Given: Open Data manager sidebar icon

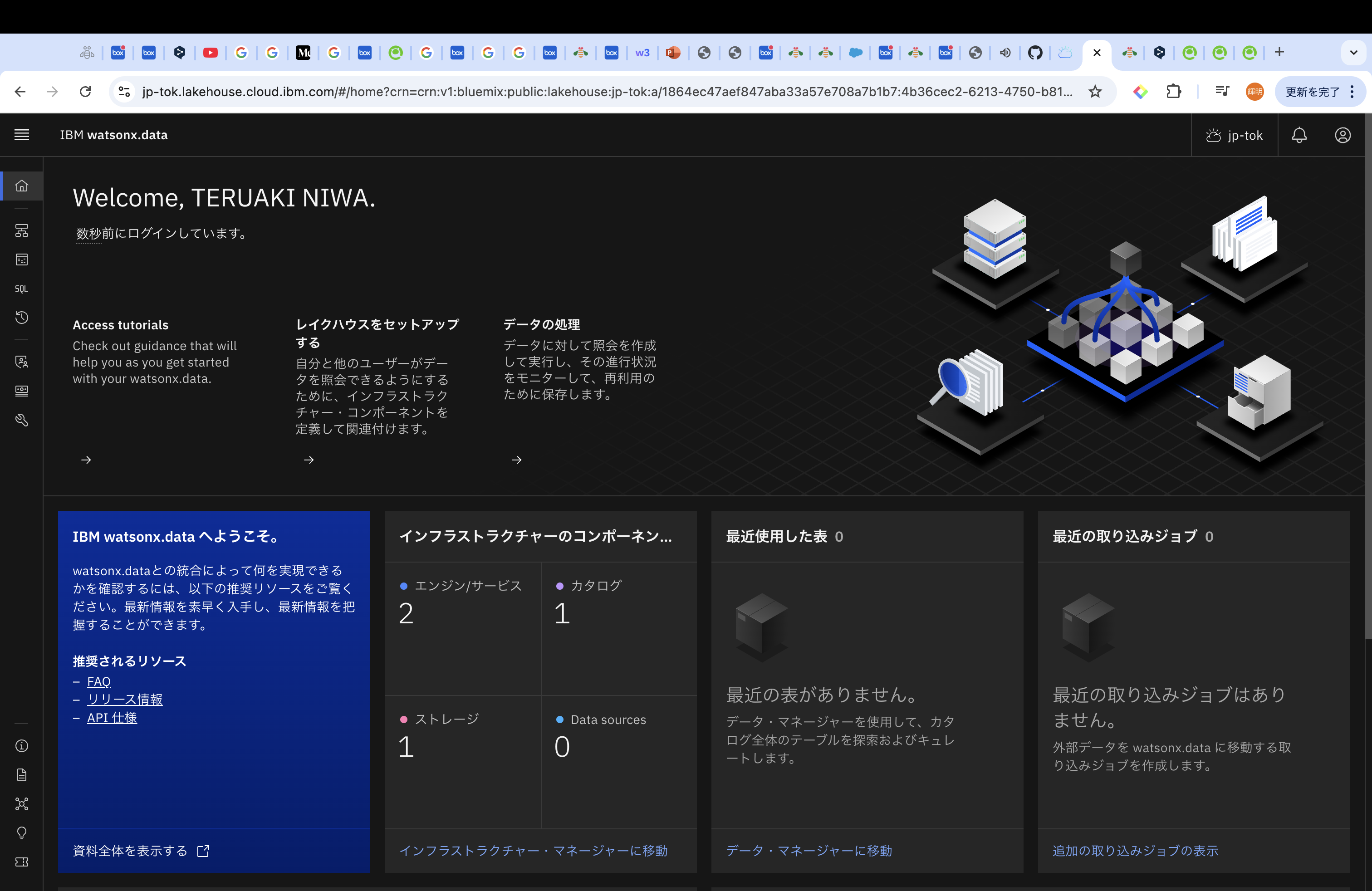Looking at the screenshot, I should pyautogui.click(x=21, y=260).
